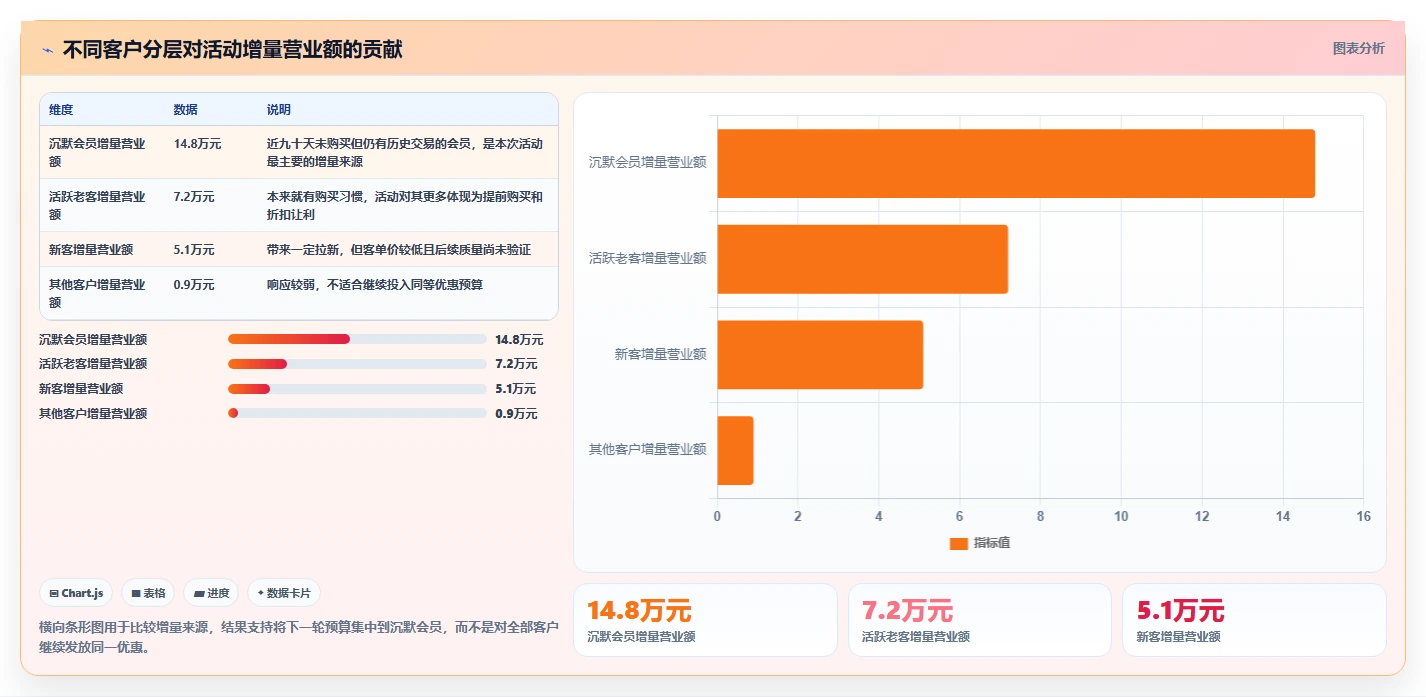Click description starting 本来就有购买习惯
The width and height of the screenshot is (1426, 697).
405,205
